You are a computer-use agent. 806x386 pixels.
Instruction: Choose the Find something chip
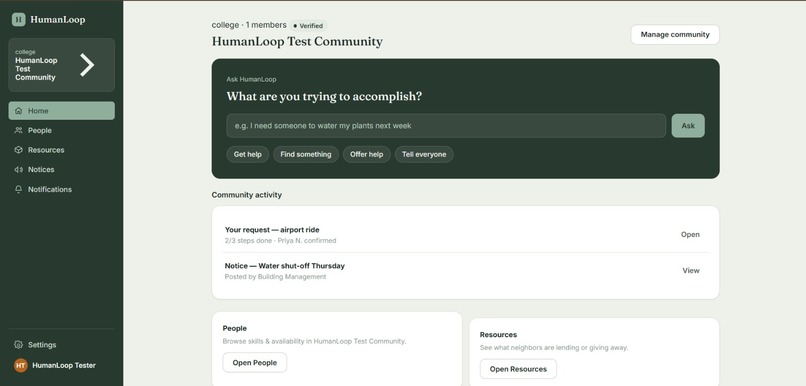tap(306, 154)
